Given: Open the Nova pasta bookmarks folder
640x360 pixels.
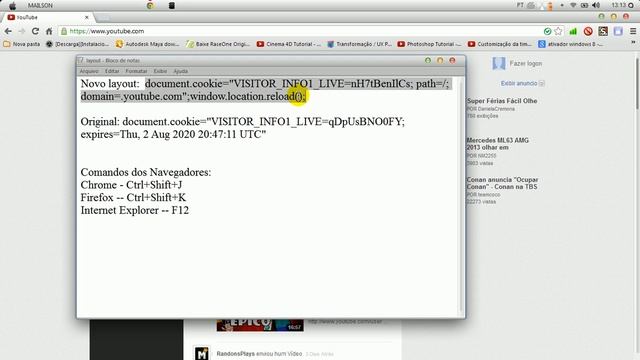Looking at the screenshot, I should [22, 44].
